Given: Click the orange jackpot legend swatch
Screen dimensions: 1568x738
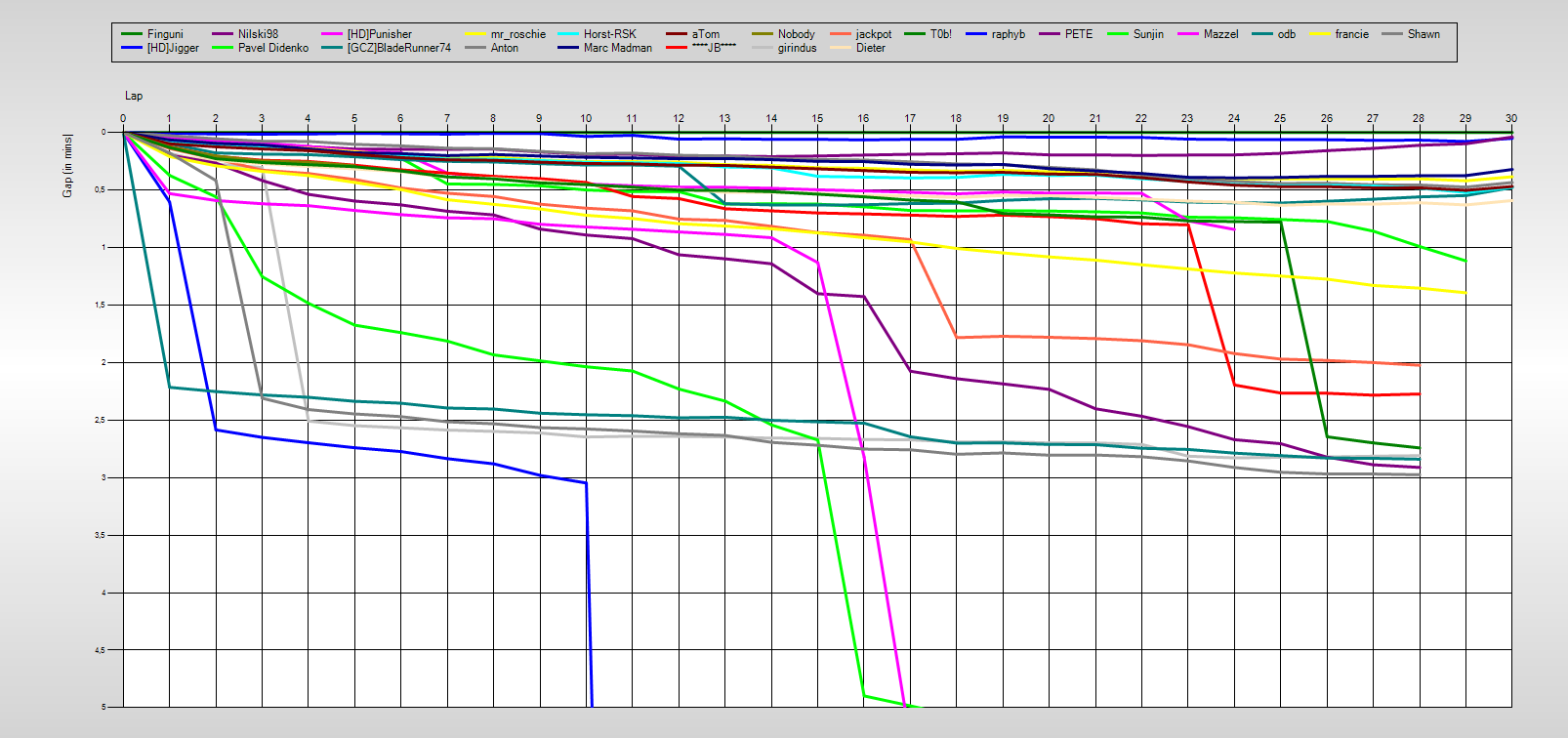Looking at the screenshot, I should [841, 34].
